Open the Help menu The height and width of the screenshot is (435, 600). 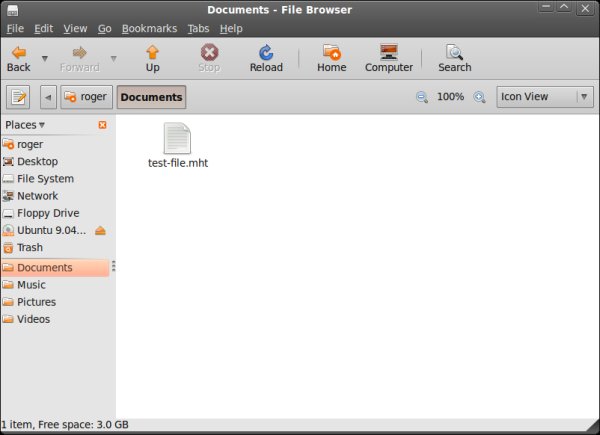pyautogui.click(x=231, y=29)
